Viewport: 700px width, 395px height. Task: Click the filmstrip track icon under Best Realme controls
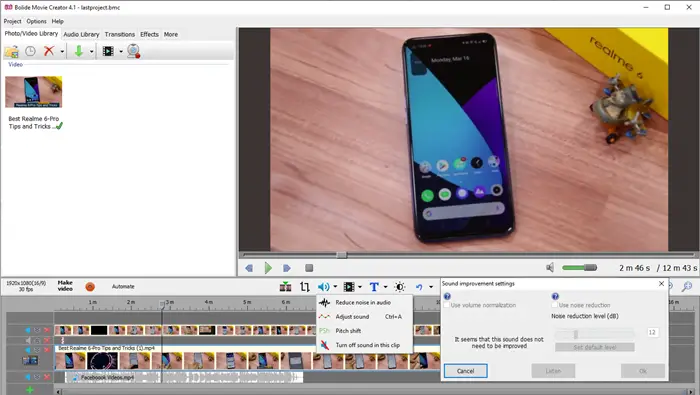(x=30, y=360)
